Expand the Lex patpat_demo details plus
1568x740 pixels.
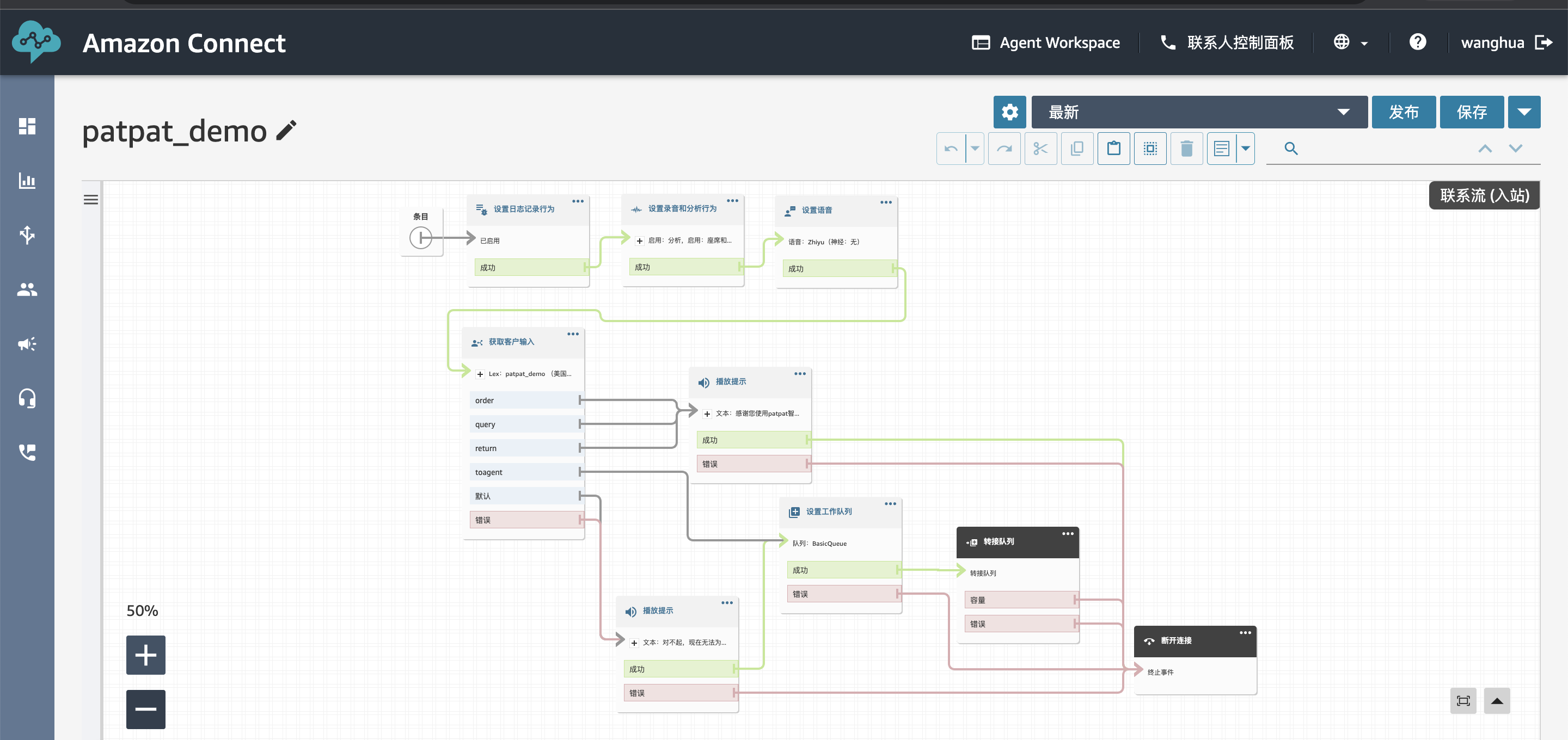click(480, 374)
